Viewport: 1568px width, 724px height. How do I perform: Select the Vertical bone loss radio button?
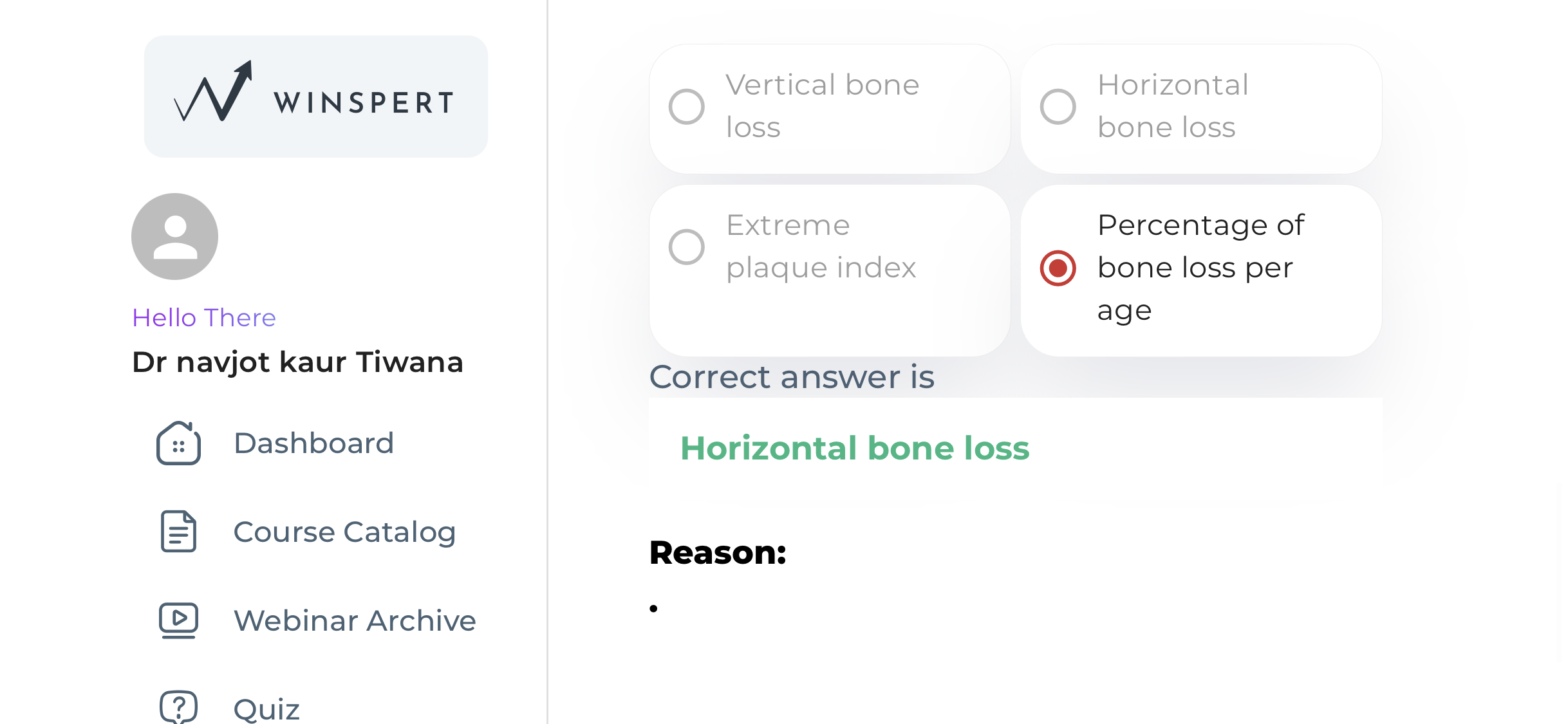(686, 106)
